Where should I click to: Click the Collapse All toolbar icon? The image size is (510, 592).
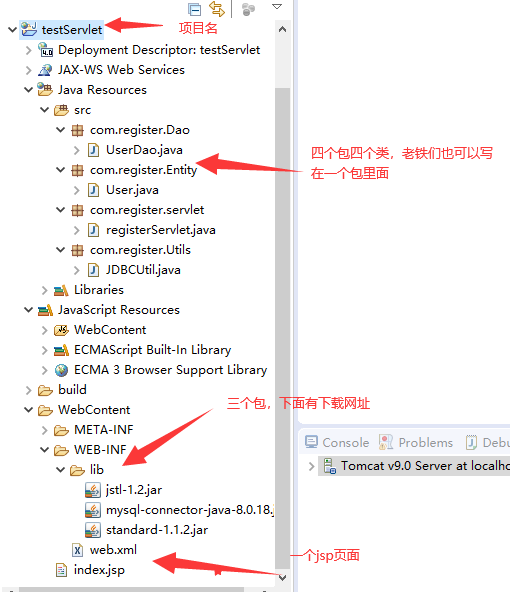click(x=195, y=9)
